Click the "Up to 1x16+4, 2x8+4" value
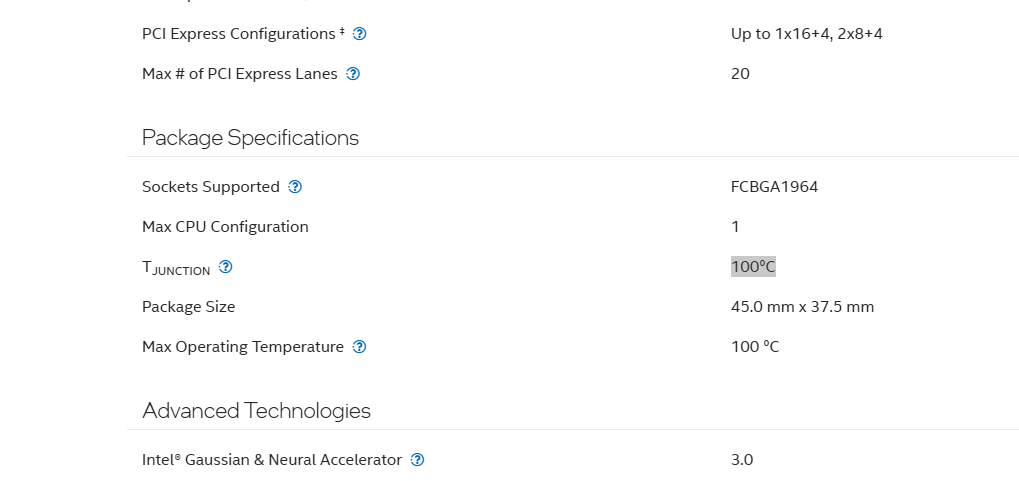 coord(806,34)
